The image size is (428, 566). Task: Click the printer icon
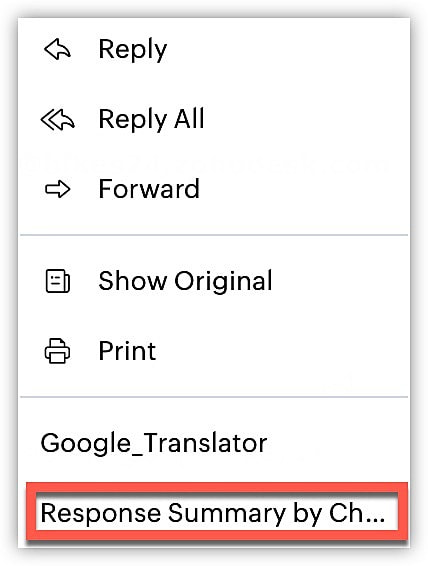tap(57, 351)
